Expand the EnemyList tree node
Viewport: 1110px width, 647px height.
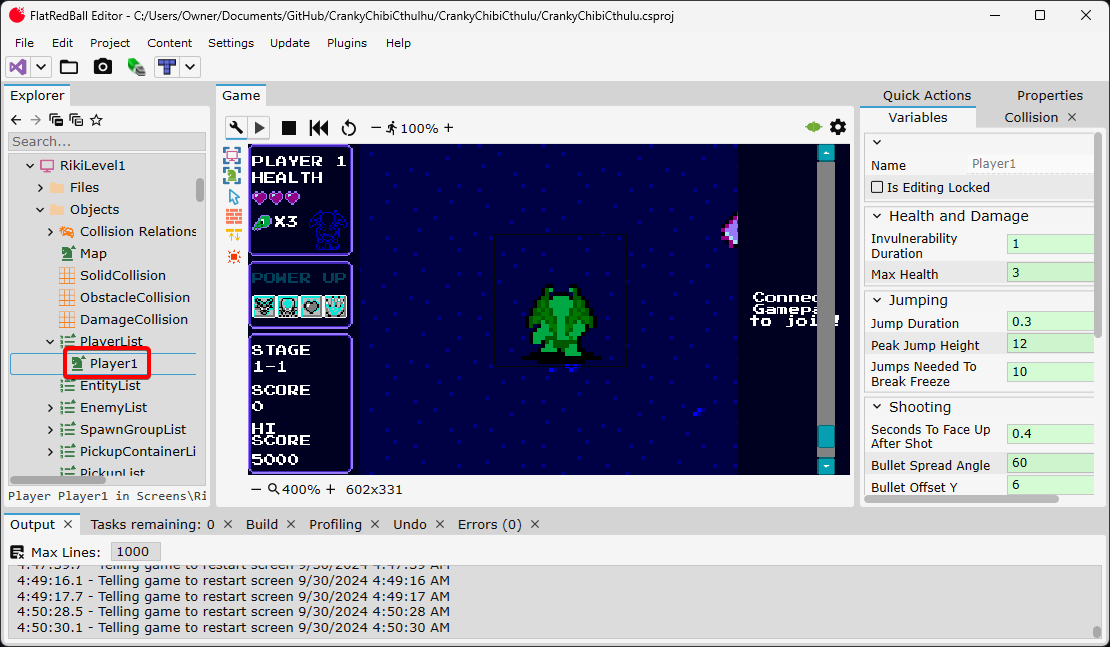coord(51,408)
